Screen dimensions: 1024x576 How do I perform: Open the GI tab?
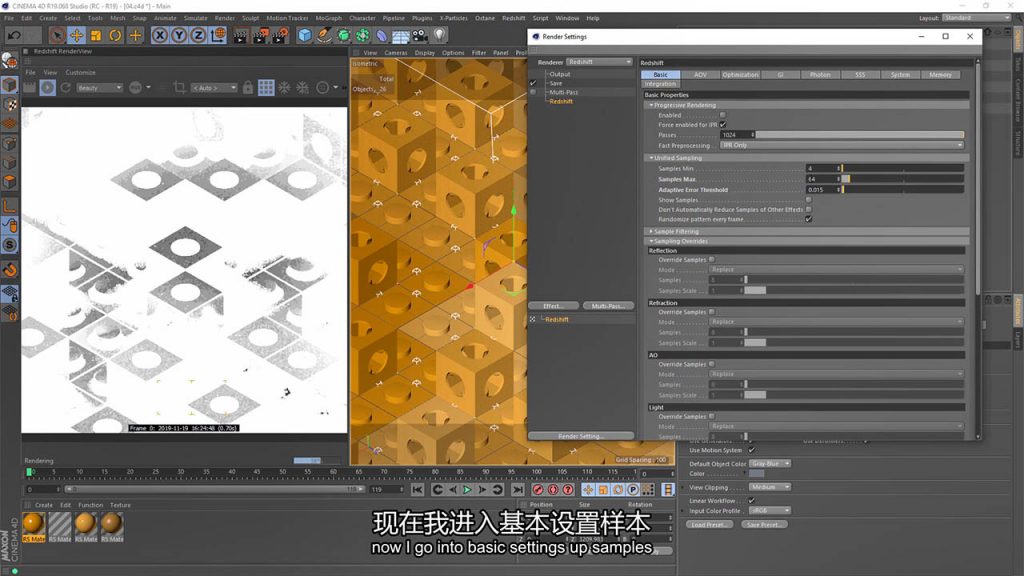click(x=780, y=74)
